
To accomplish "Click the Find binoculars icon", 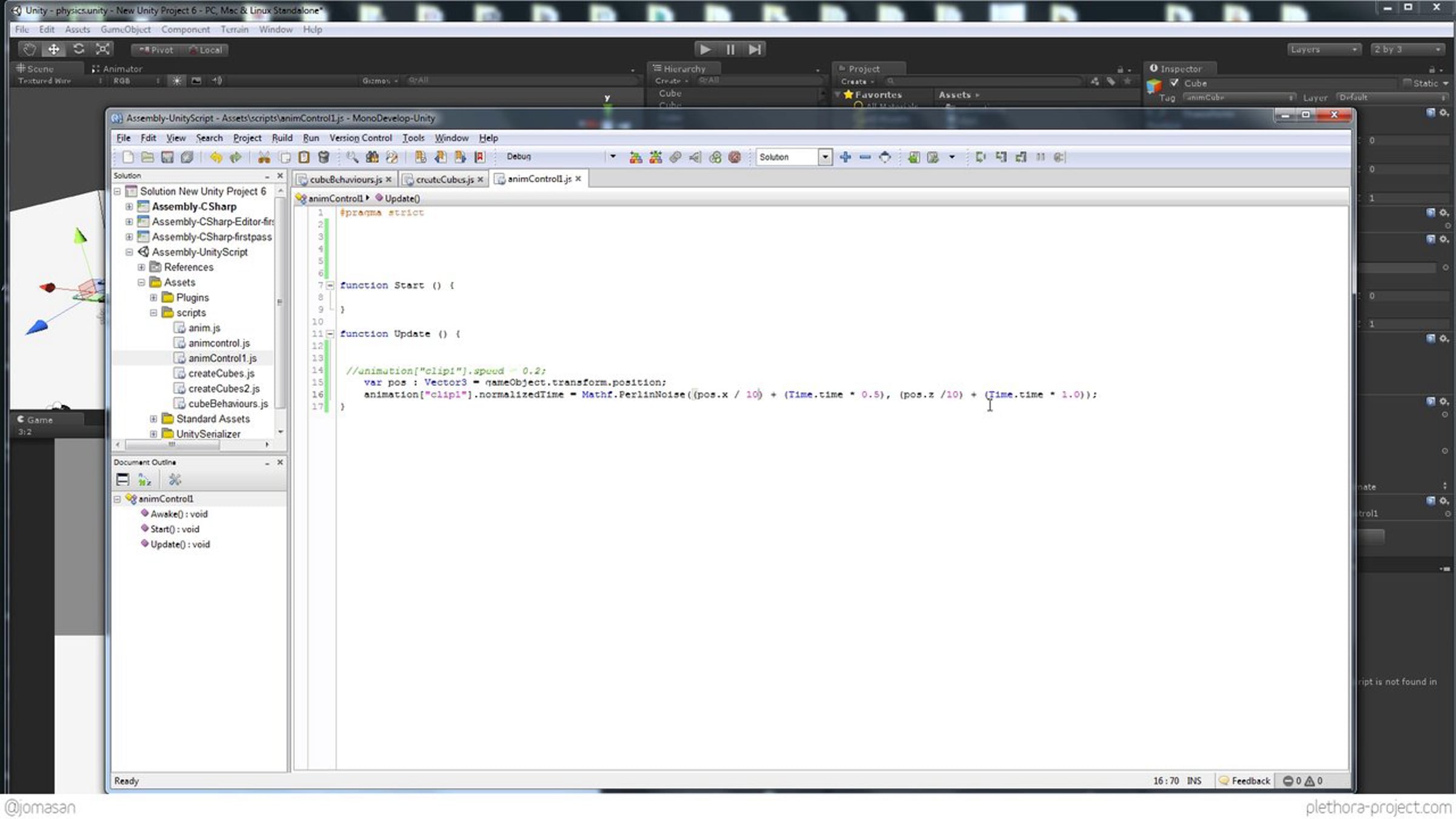I will tap(372, 157).
